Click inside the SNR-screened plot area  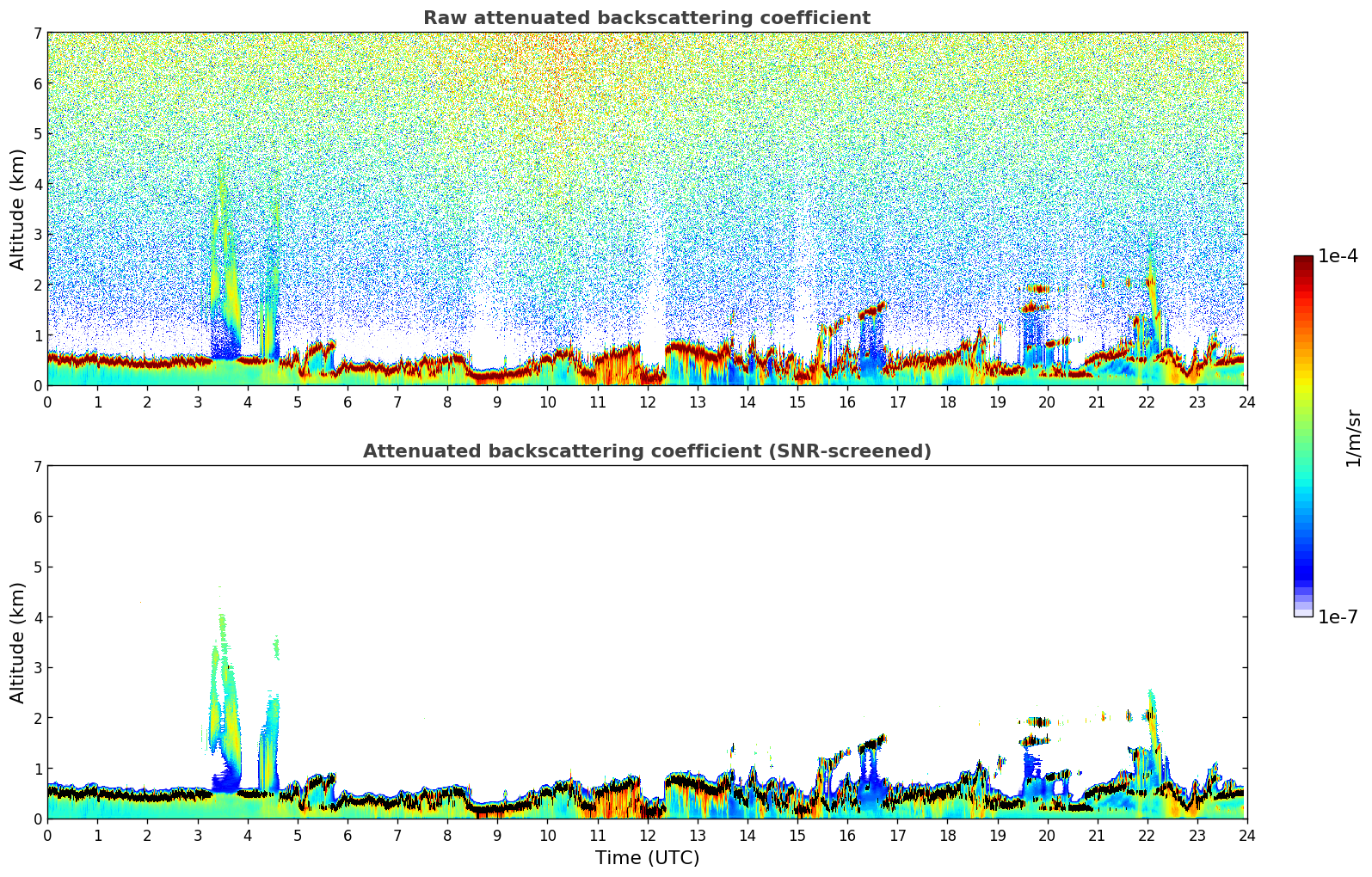[x=647, y=642]
